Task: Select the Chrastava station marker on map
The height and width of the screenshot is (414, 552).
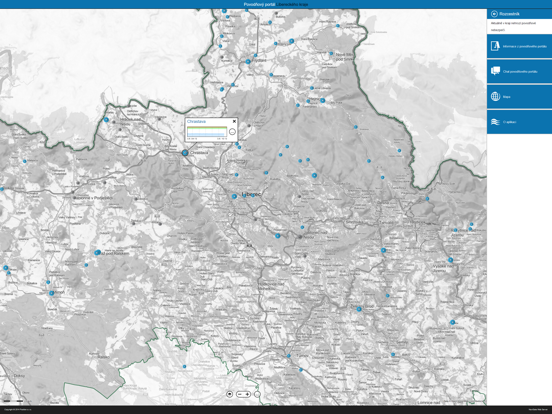Action: point(185,152)
